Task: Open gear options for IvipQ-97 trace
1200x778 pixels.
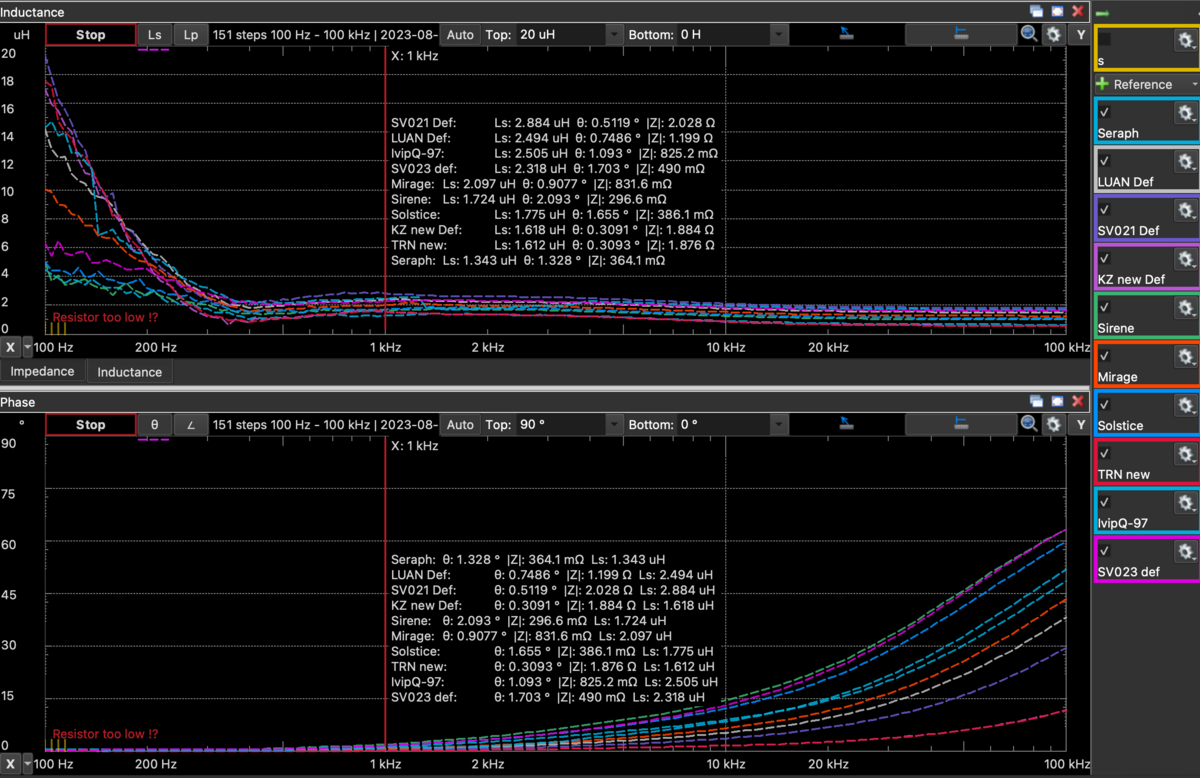Action: point(1186,503)
